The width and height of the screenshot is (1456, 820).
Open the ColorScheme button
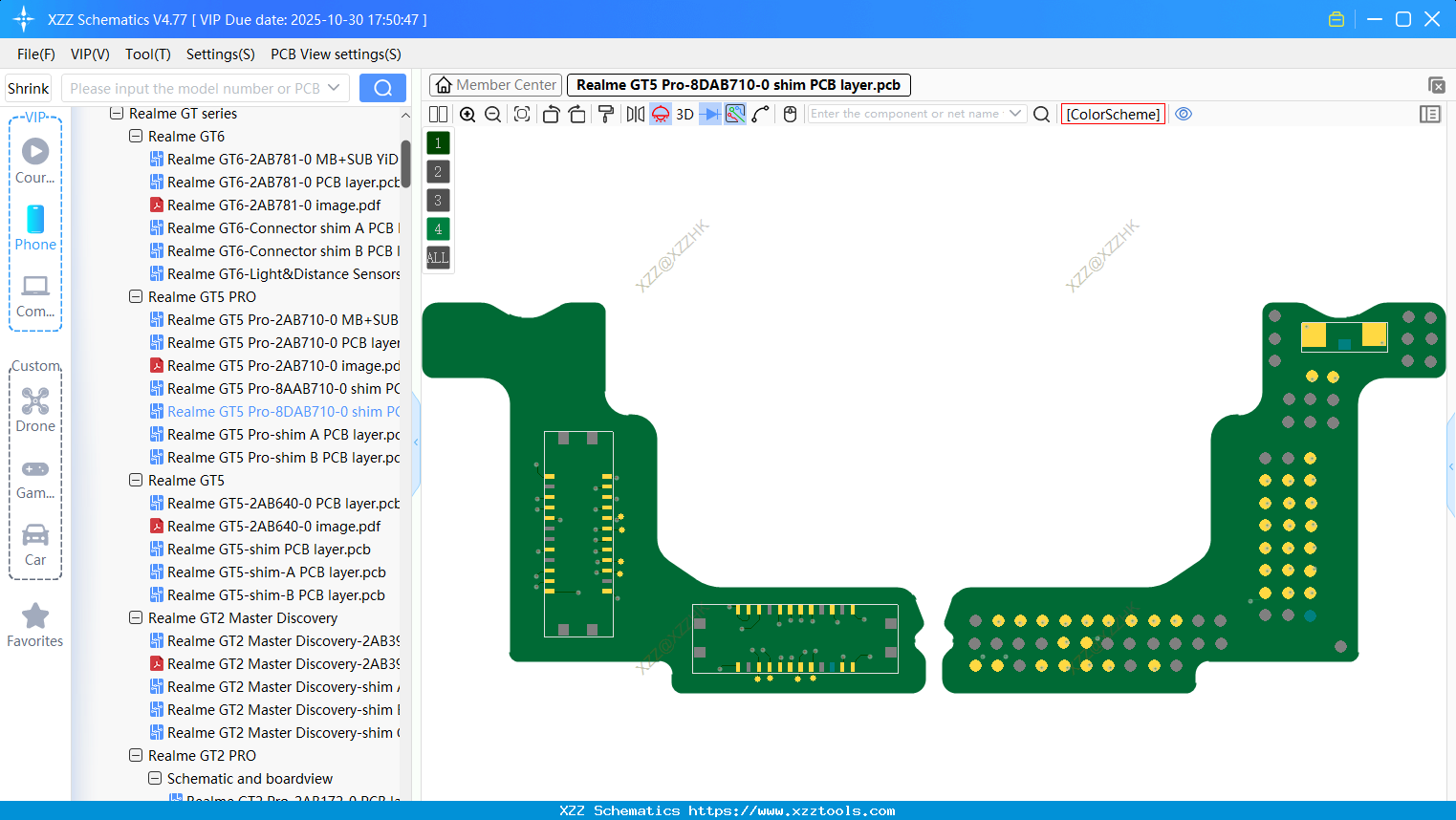[1113, 115]
